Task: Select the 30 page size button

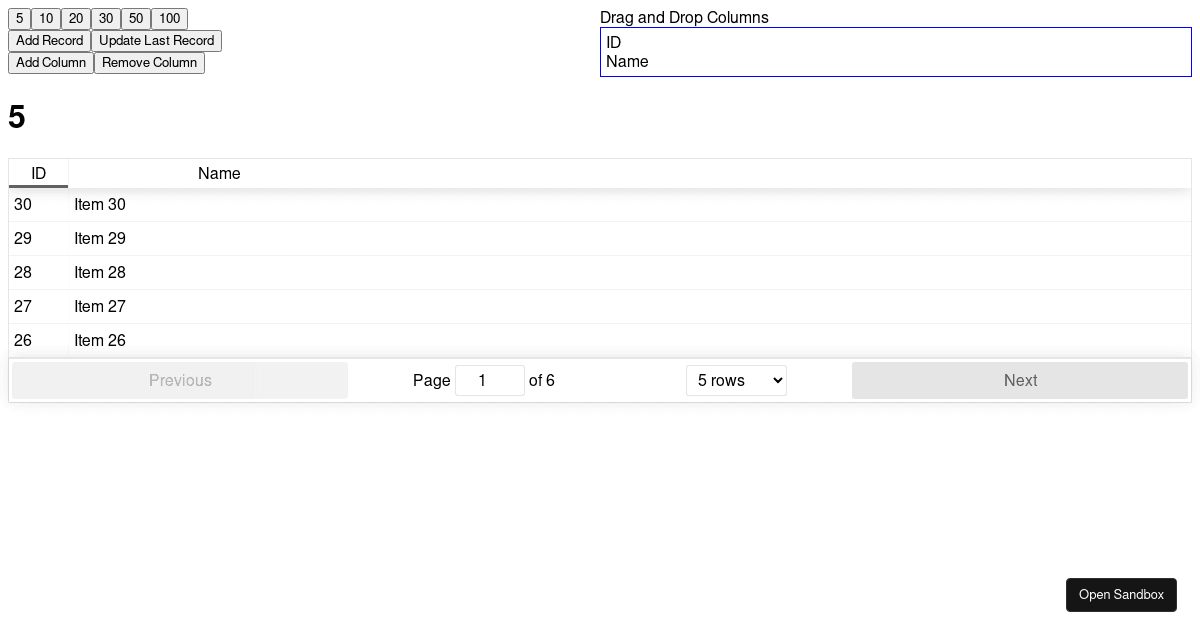Action: 106,19
